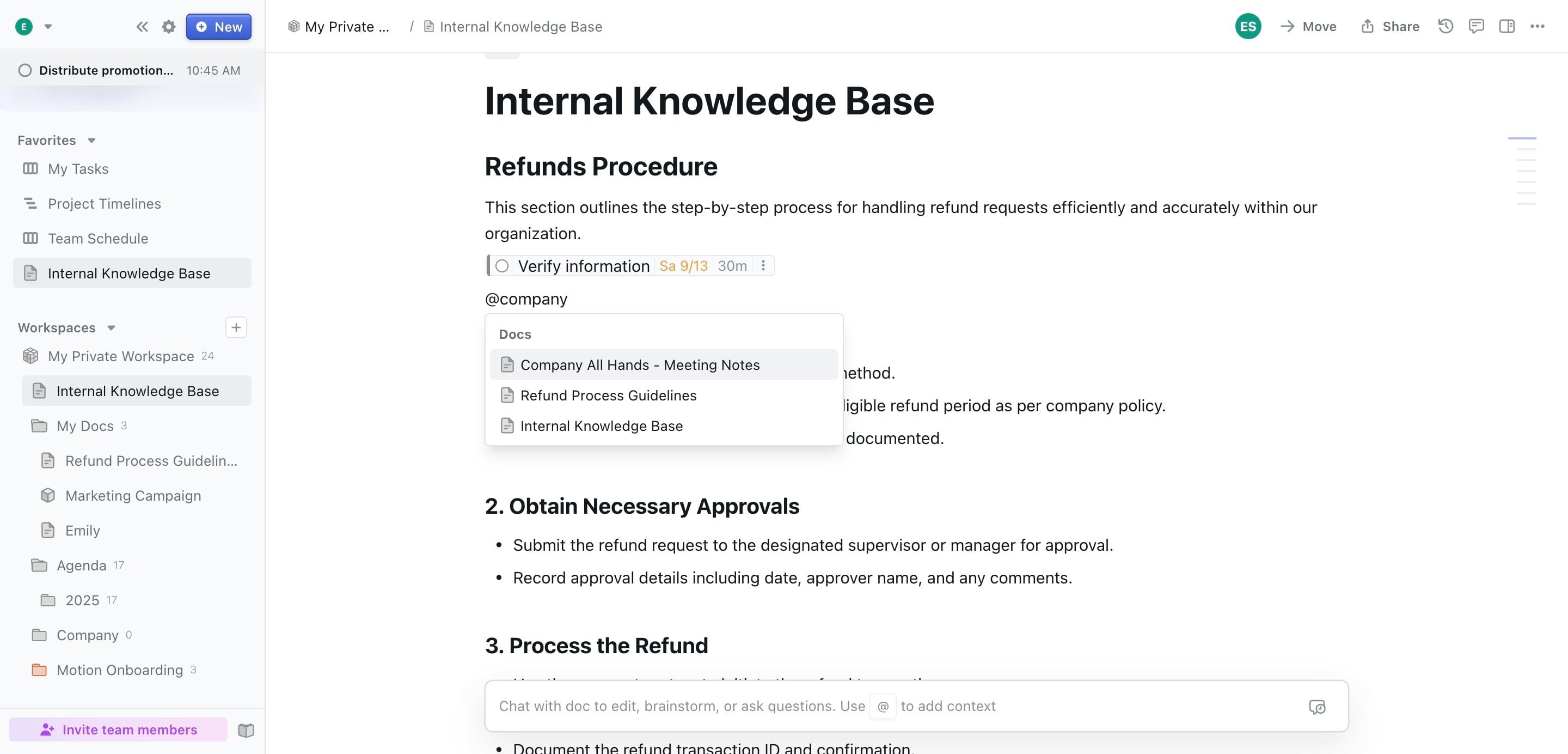
Task: Click Invite team members
Action: [118, 729]
